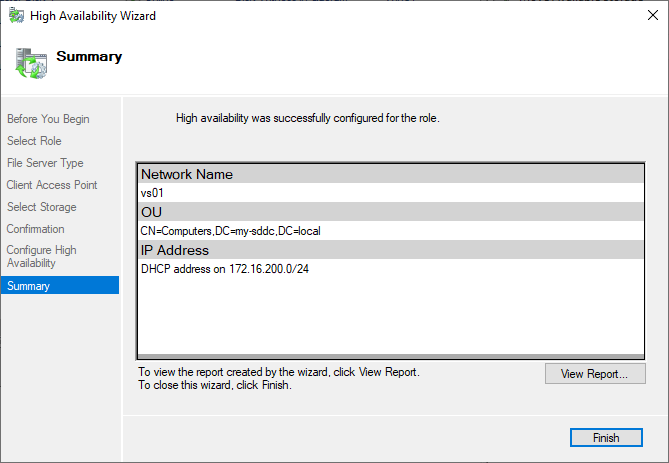The width and height of the screenshot is (669, 463).
Task: Select the vs01 network name value
Action: [x=151, y=193]
